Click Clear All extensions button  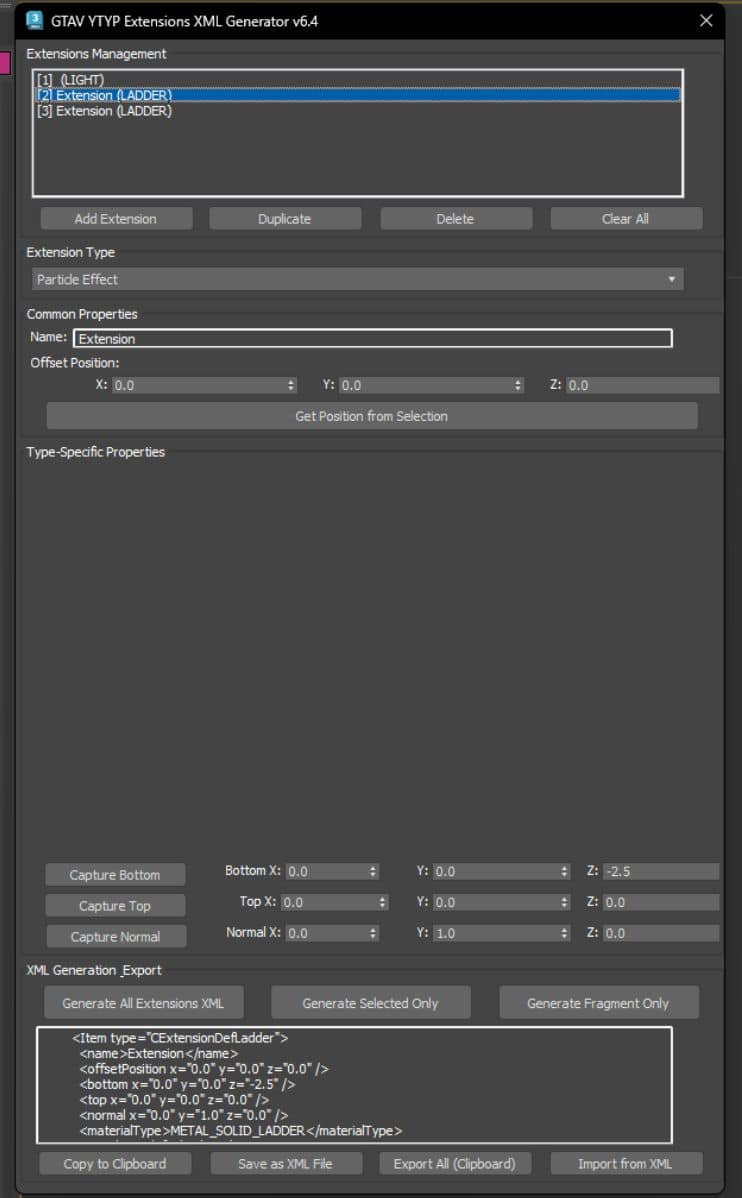click(625, 219)
